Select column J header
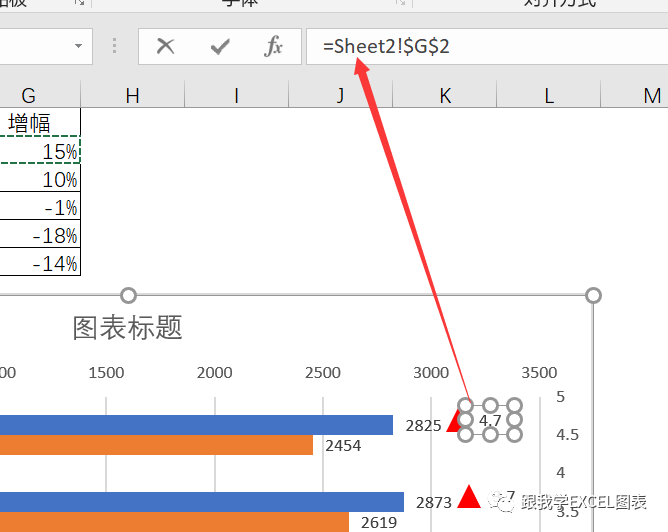The image size is (668, 532). (x=340, y=95)
